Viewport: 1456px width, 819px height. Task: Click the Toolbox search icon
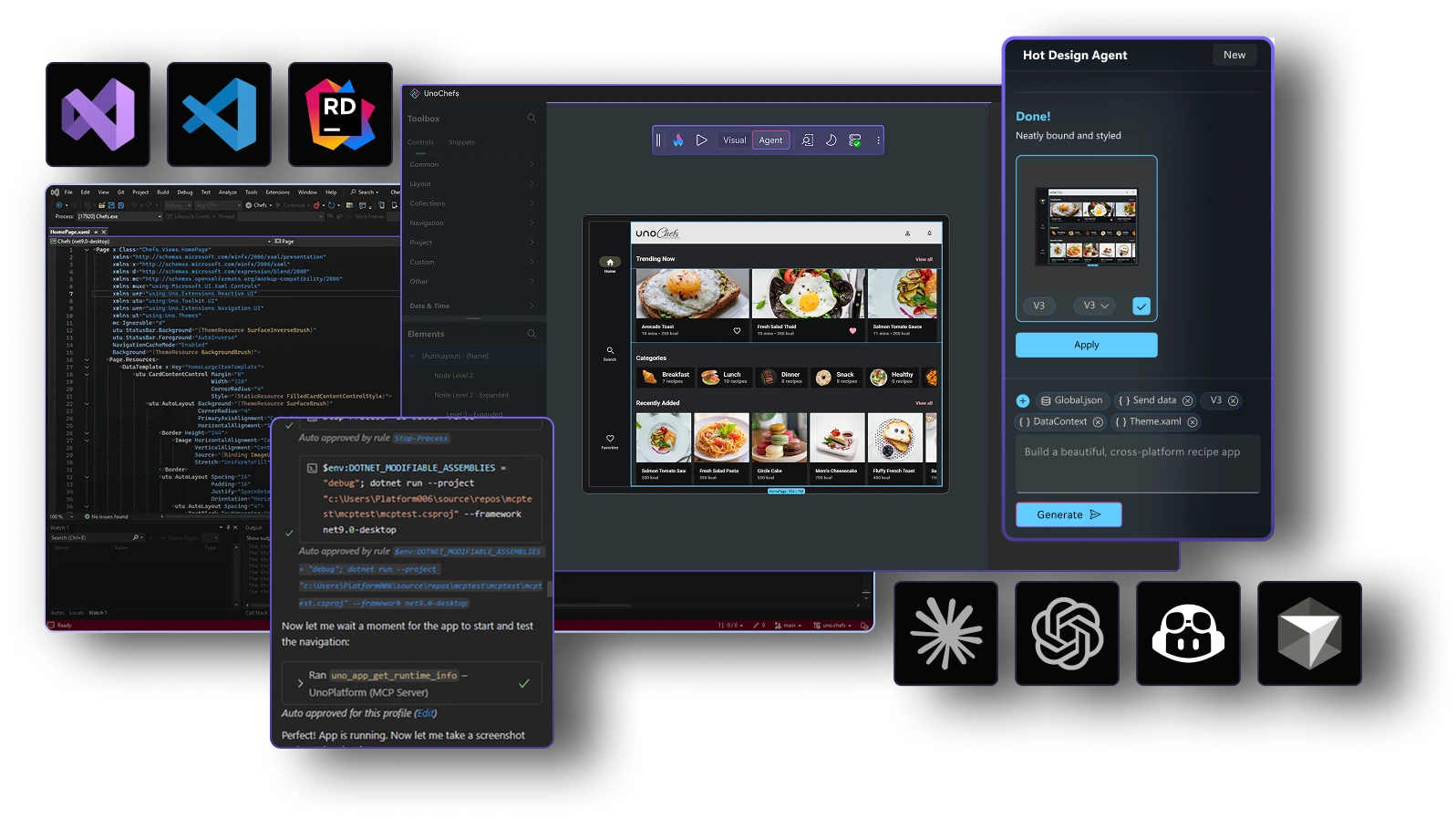(x=532, y=118)
